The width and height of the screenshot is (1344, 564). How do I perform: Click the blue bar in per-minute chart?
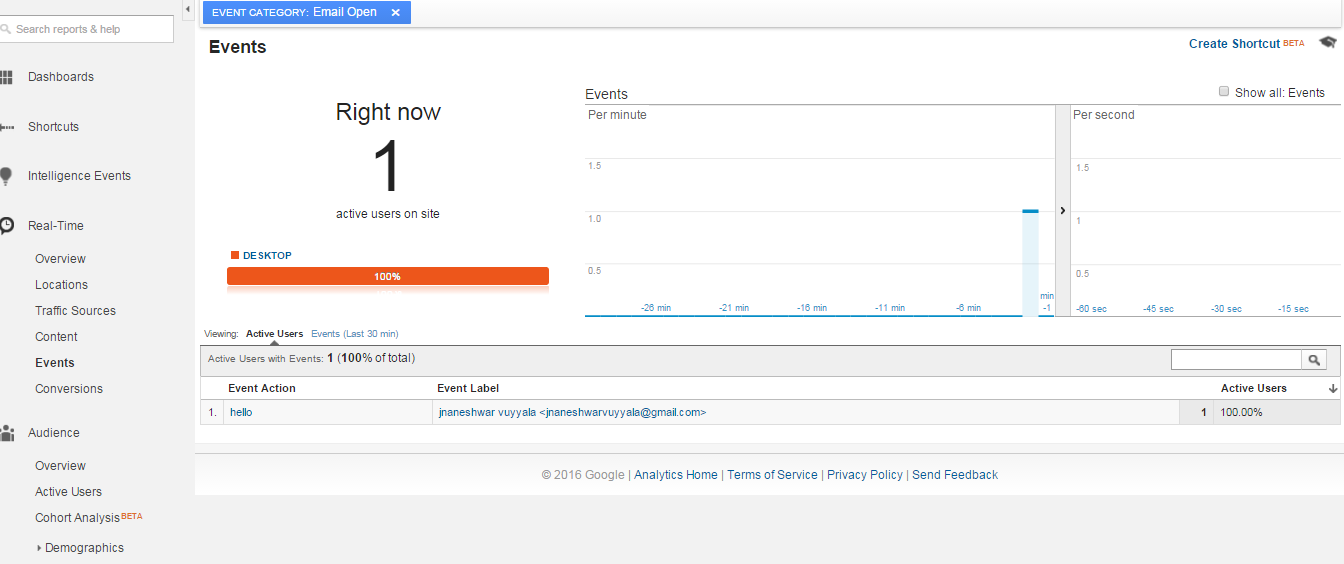click(x=1030, y=263)
